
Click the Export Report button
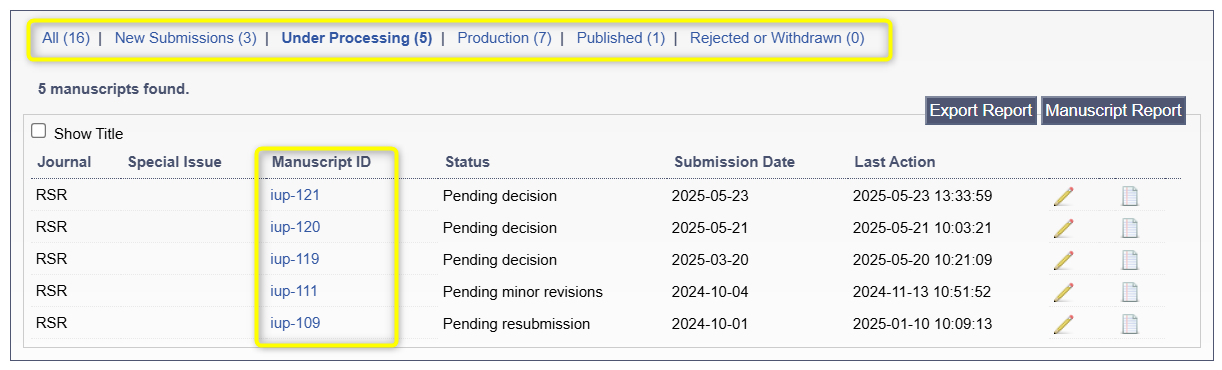pyautogui.click(x=981, y=111)
